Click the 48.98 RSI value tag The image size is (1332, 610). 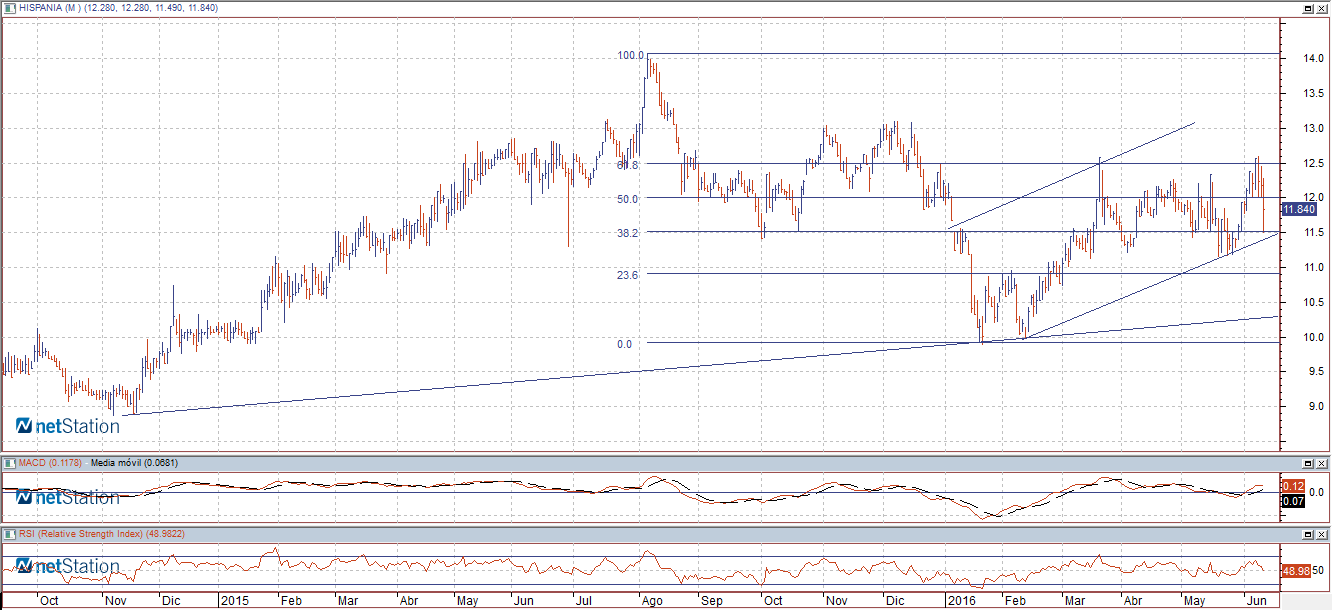pyautogui.click(x=1296, y=570)
